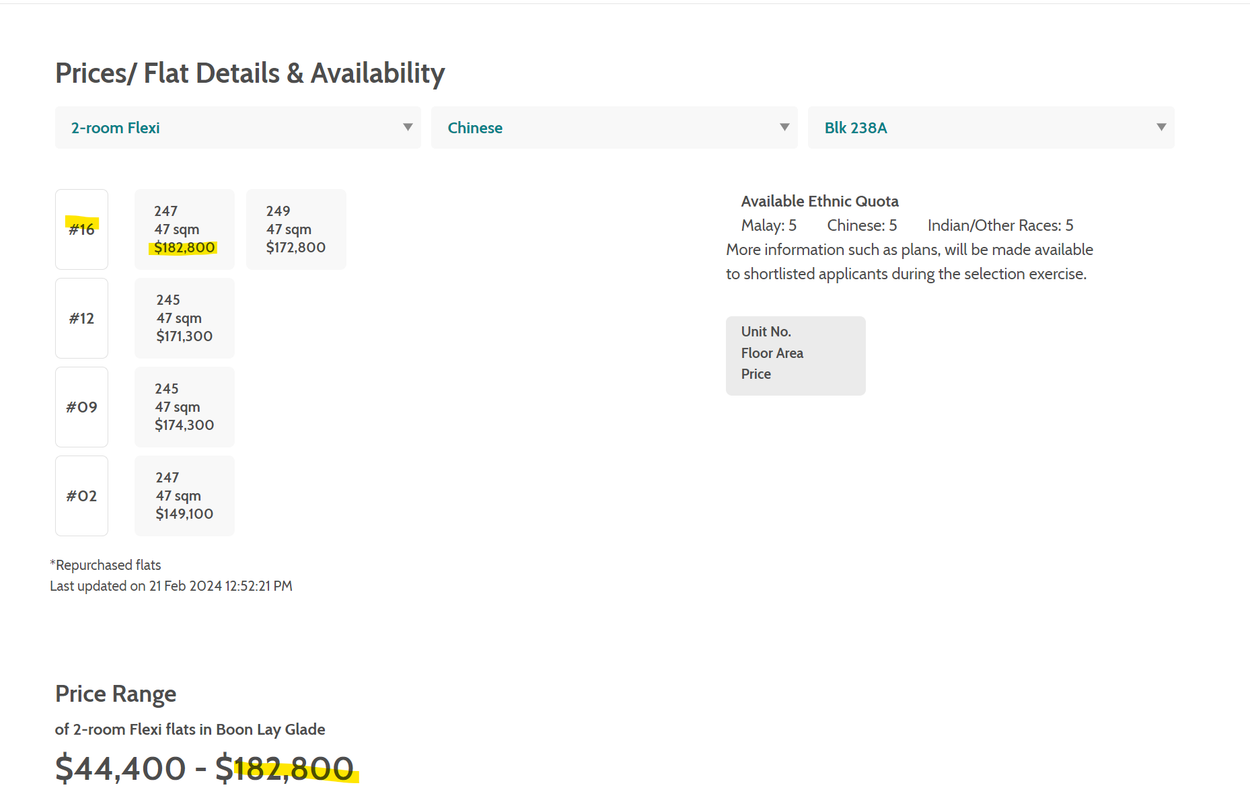Image resolution: width=1250 pixels, height=800 pixels.
Task: Click the Malay: 5 quota text
Action: (769, 225)
